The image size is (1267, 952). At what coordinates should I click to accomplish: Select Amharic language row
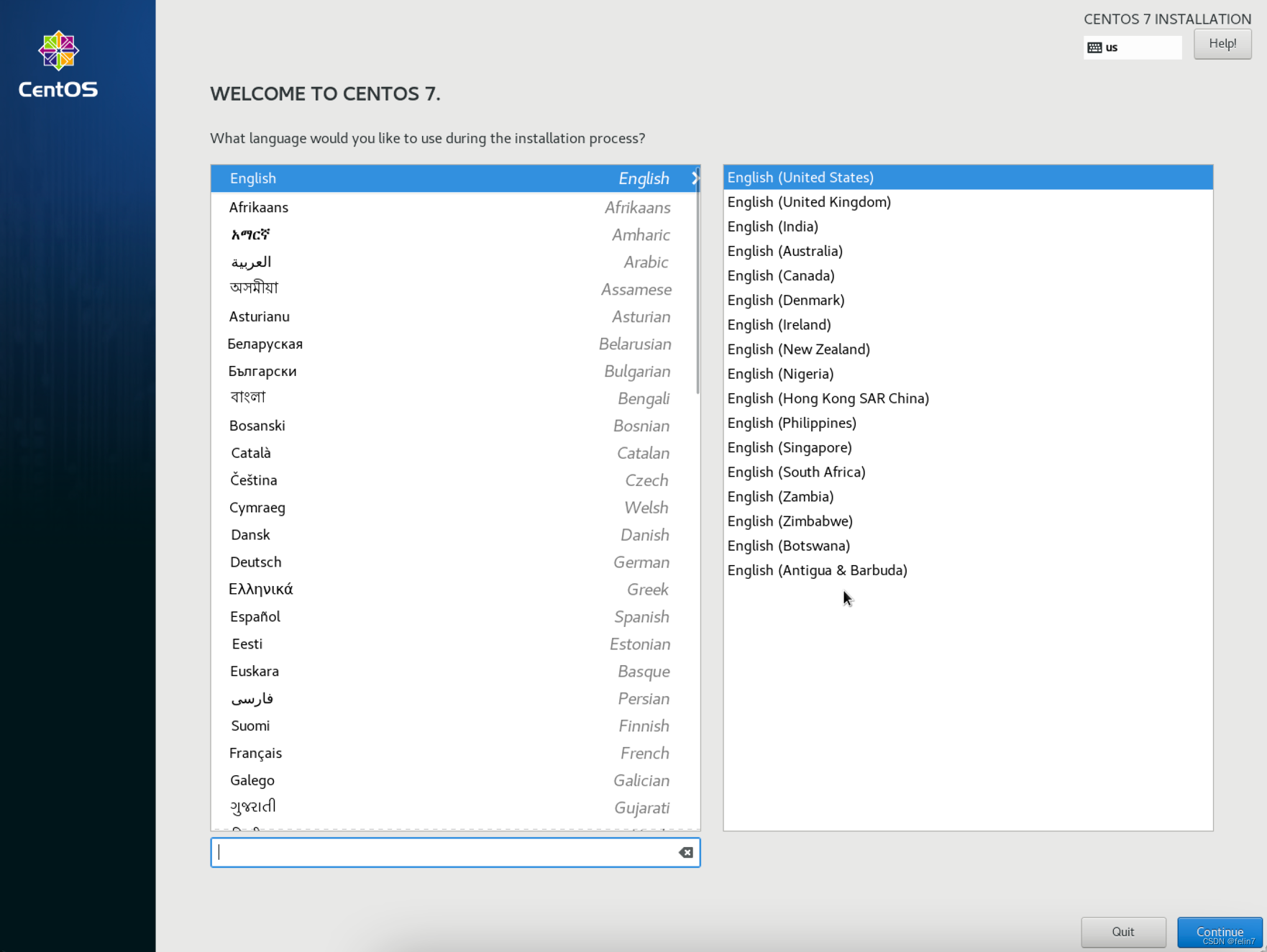455,234
